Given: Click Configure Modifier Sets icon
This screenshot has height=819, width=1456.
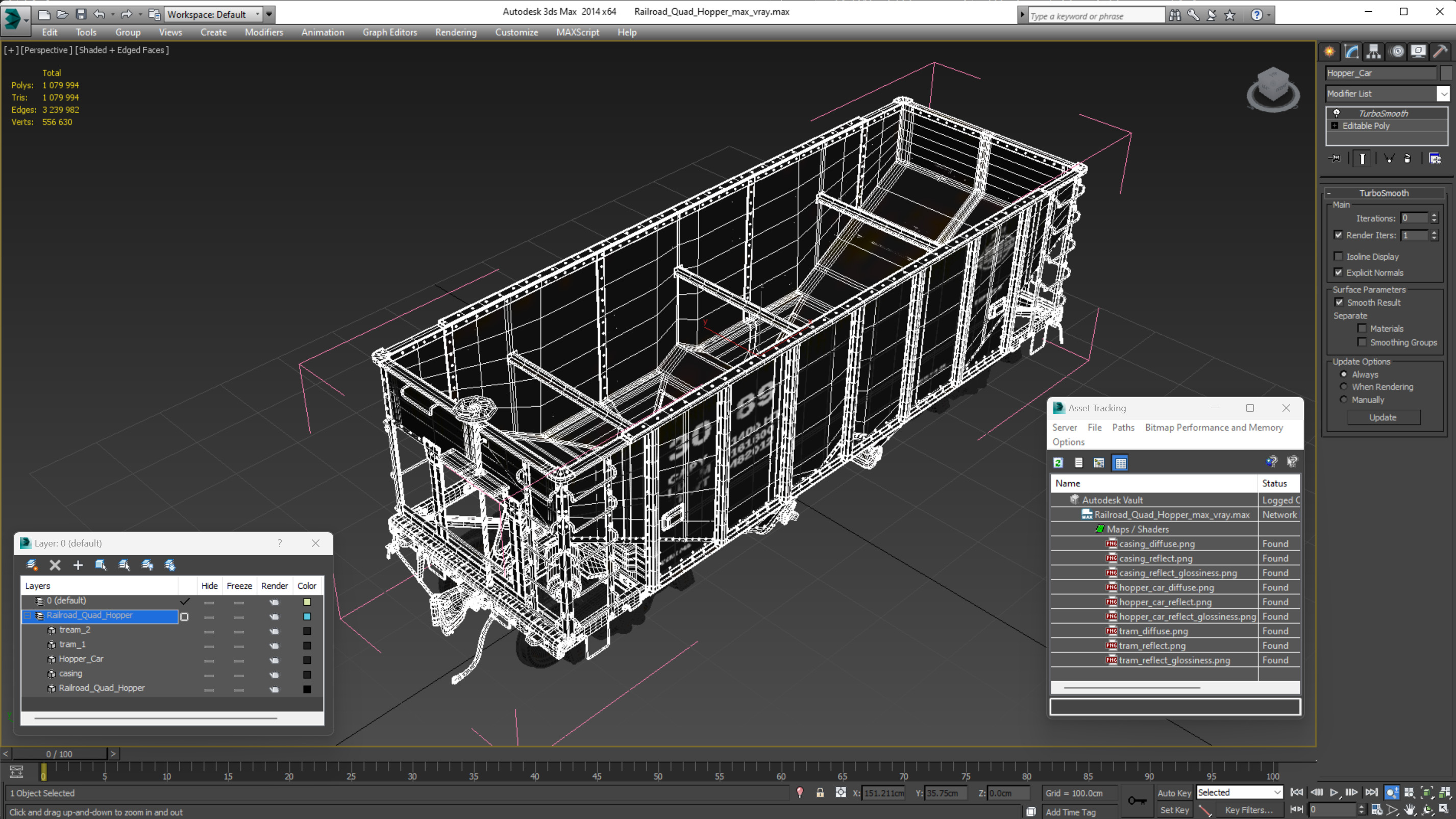Looking at the screenshot, I should (1435, 158).
